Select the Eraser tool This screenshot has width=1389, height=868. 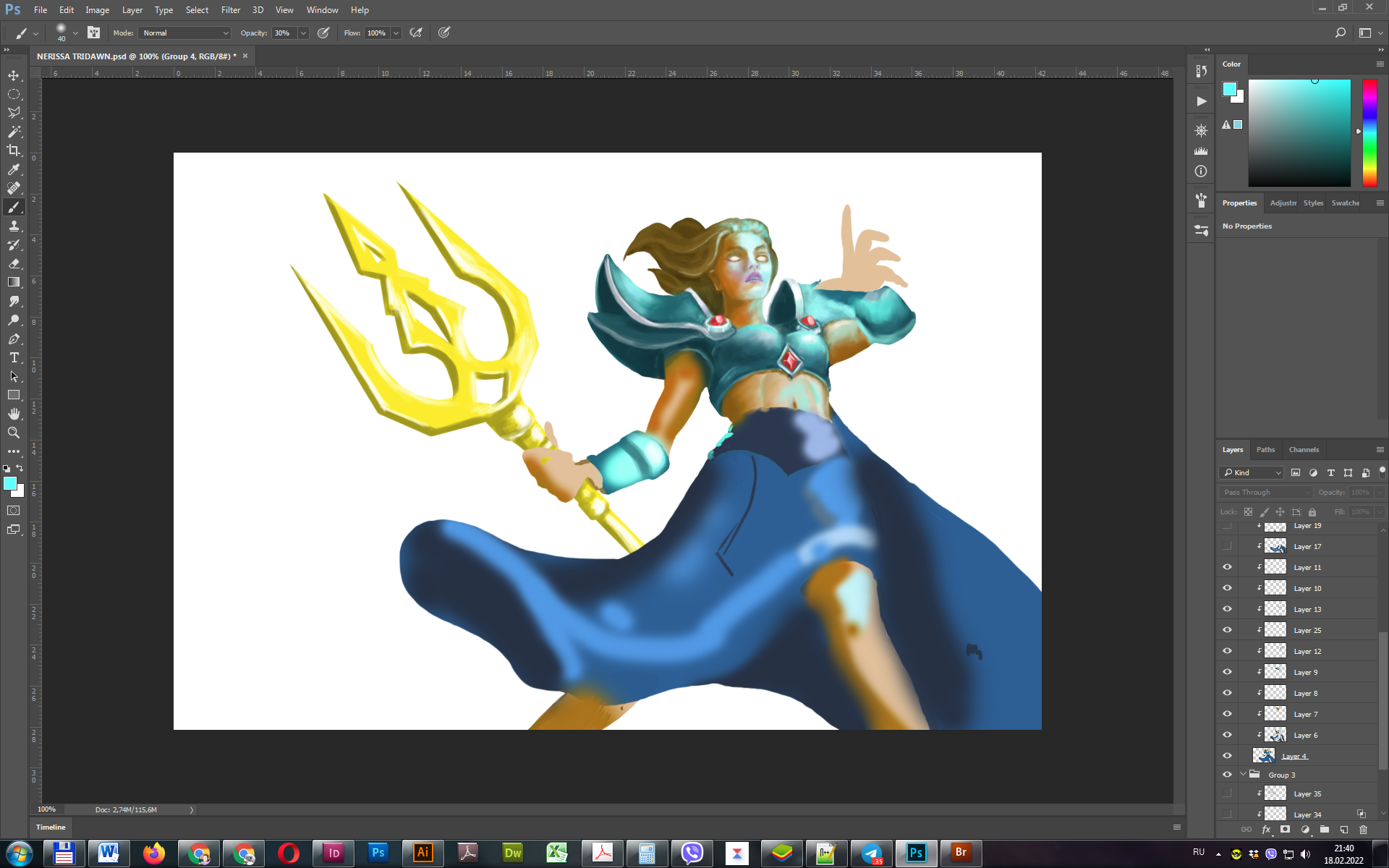[x=14, y=263]
